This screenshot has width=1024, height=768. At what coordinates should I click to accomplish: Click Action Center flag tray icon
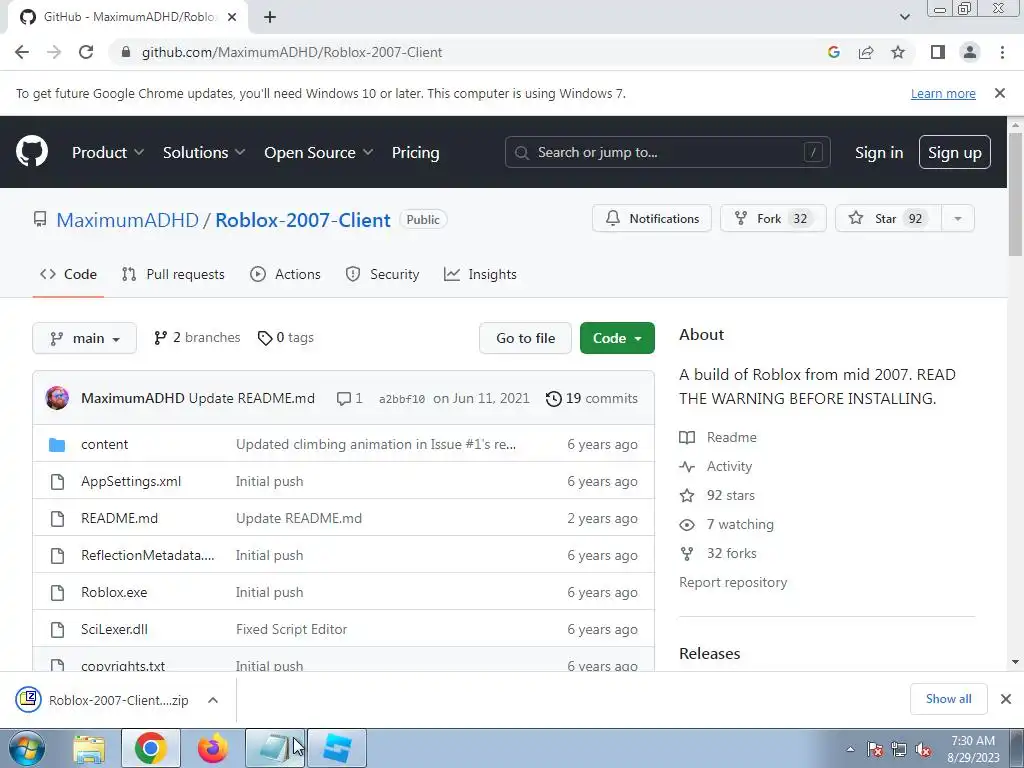tap(874, 749)
